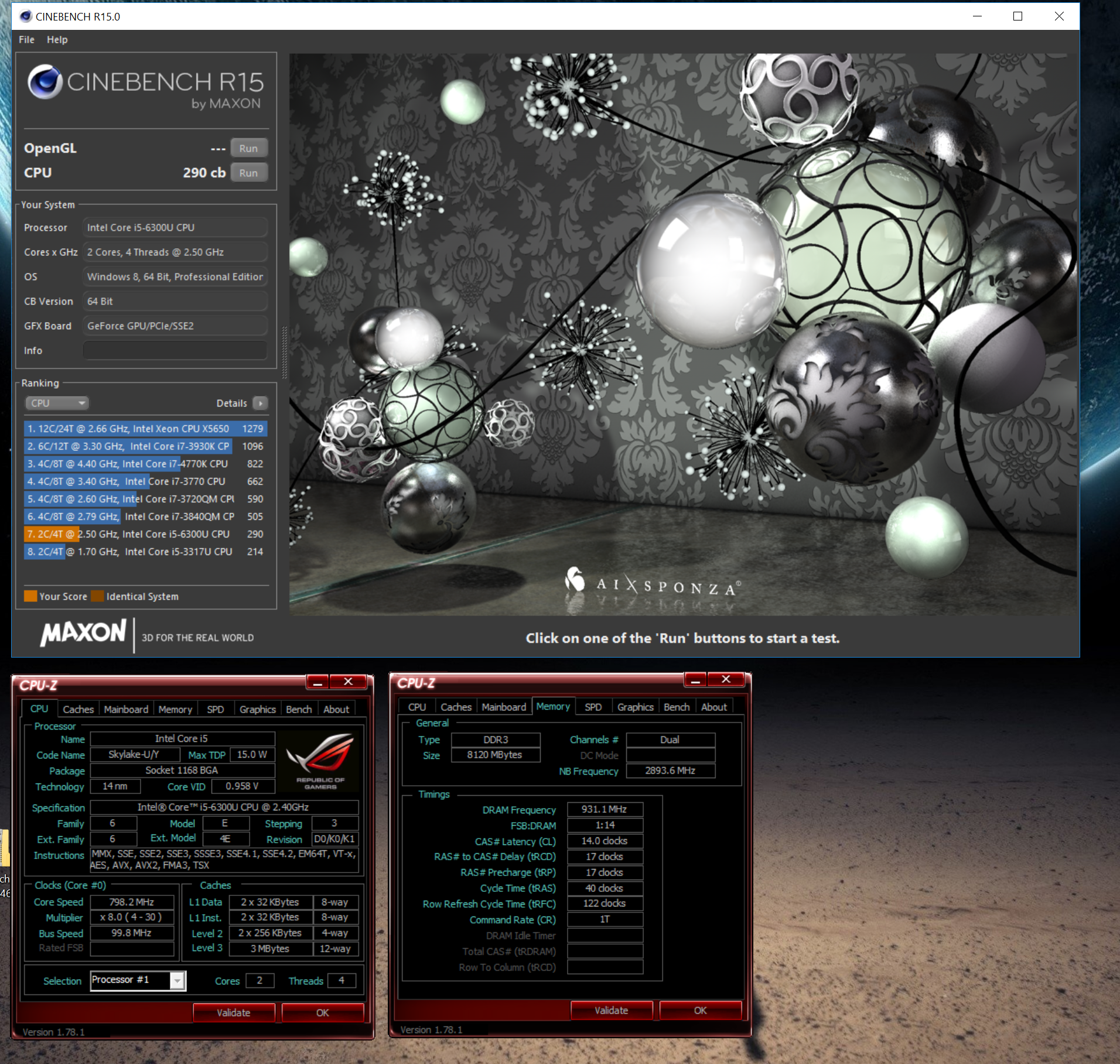Open Caches tab in right CPU-Z window
Screen dimensions: 1120x1064
click(x=456, y=707)
